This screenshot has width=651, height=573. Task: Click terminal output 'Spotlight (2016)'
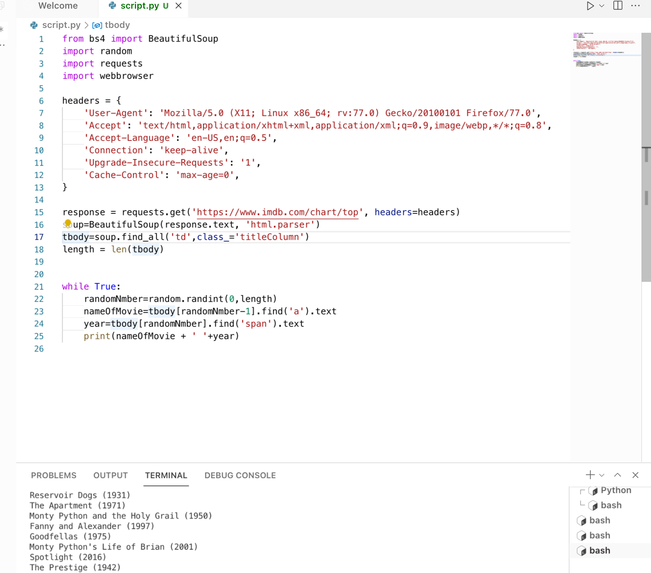[x=68, y=557]
